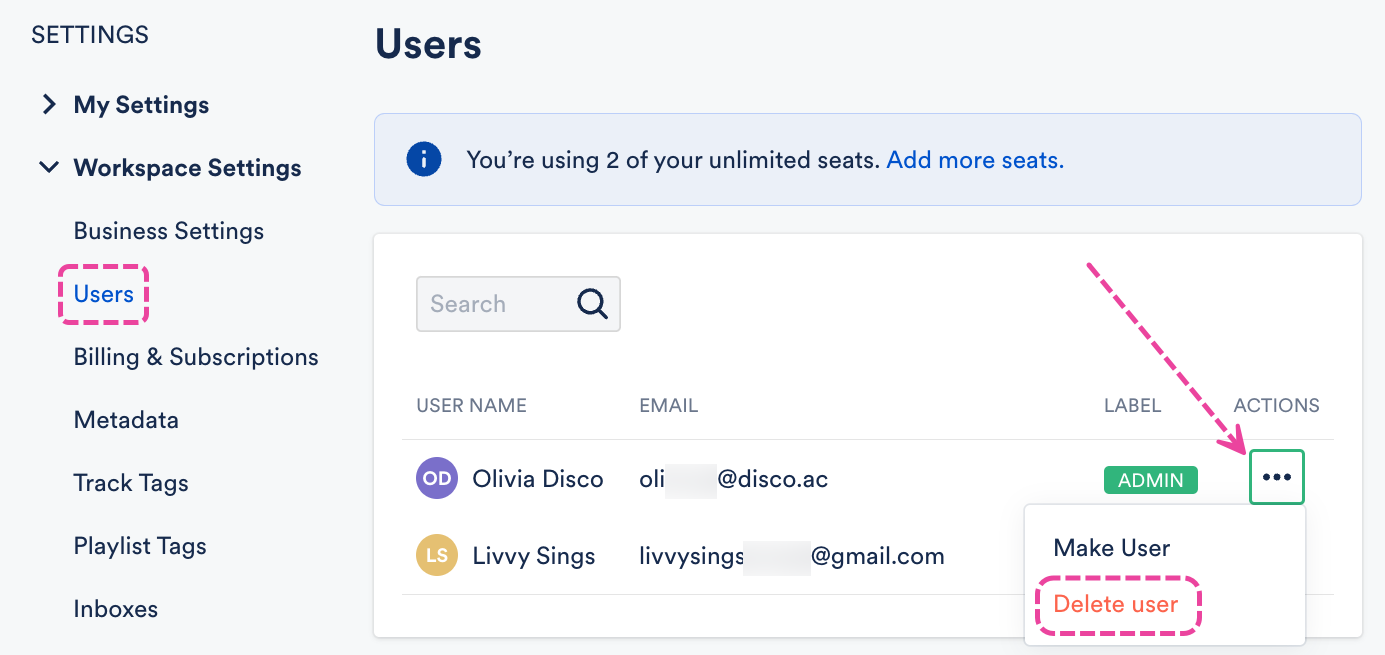Click into the user Search field

pos(495,304)
